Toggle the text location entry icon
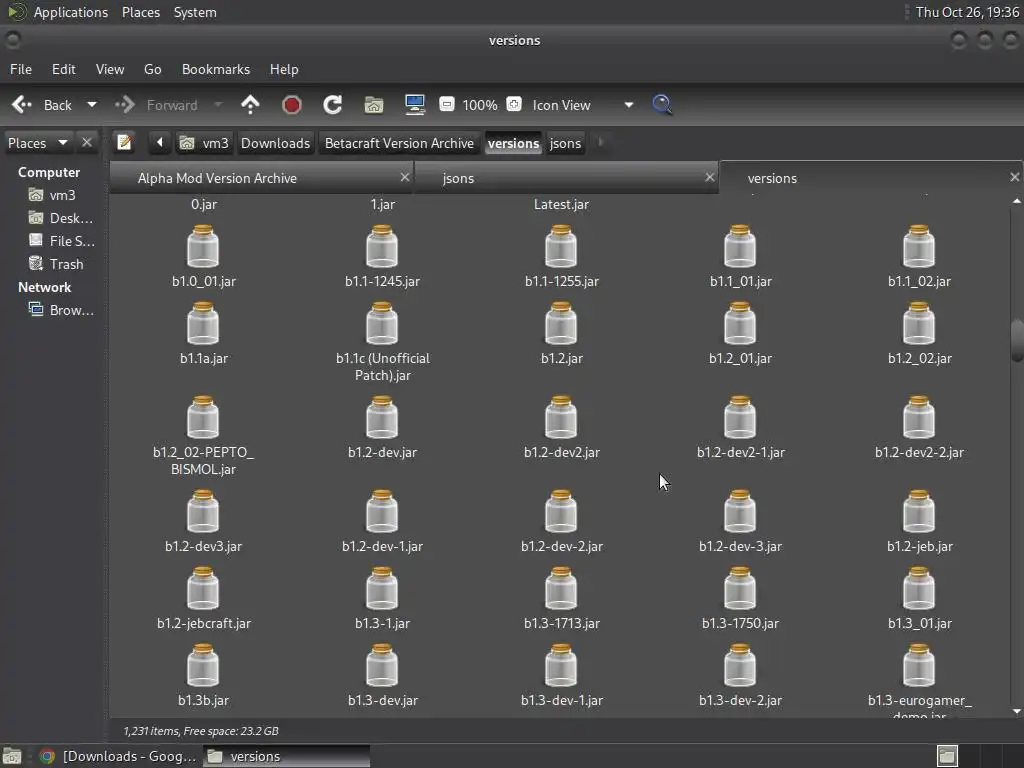1024x768 pixels. [x=124, y=142]
